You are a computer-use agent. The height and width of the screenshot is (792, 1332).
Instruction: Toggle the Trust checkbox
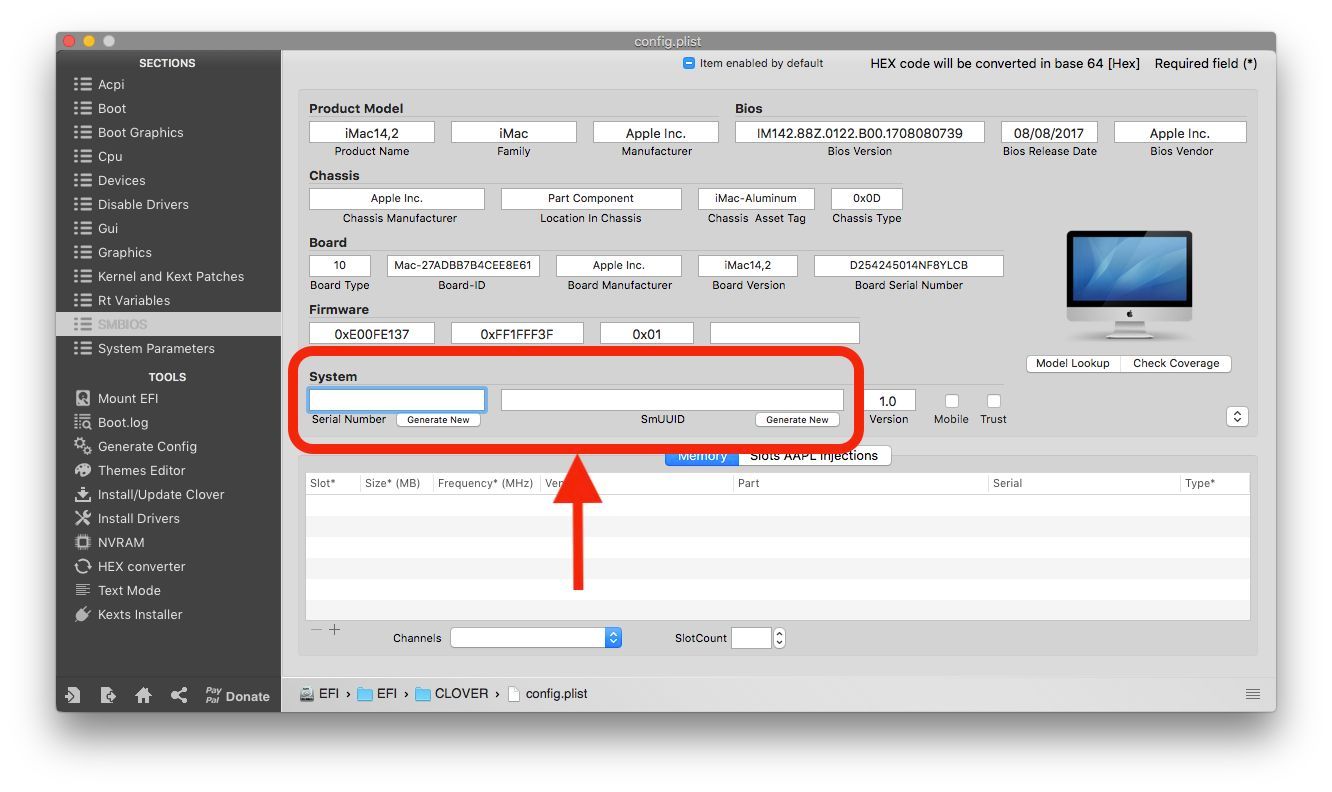pyautogui.click(x=993, y=401)
